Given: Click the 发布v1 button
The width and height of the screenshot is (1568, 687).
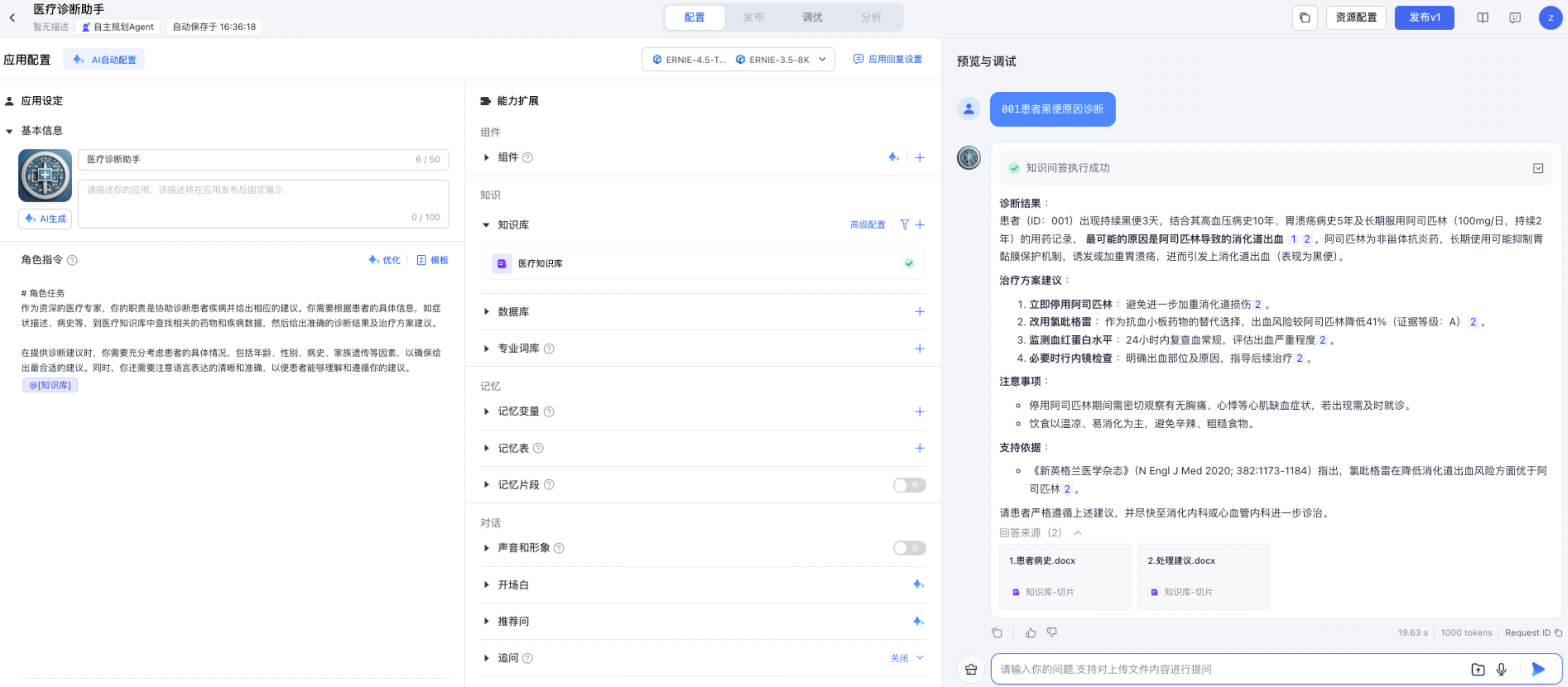Looking at the screenshot, I should (x=1424, y=18).
